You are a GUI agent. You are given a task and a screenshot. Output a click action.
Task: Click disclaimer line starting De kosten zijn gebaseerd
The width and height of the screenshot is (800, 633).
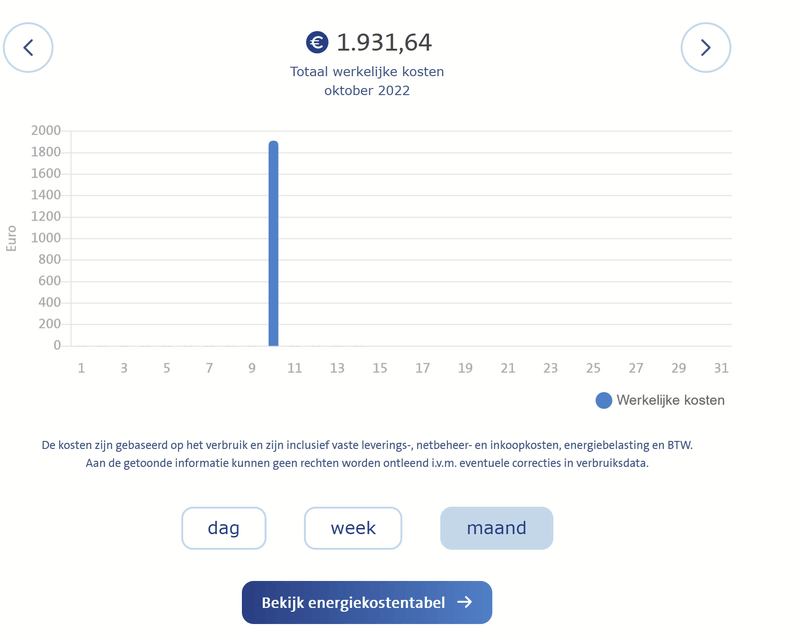367,445
